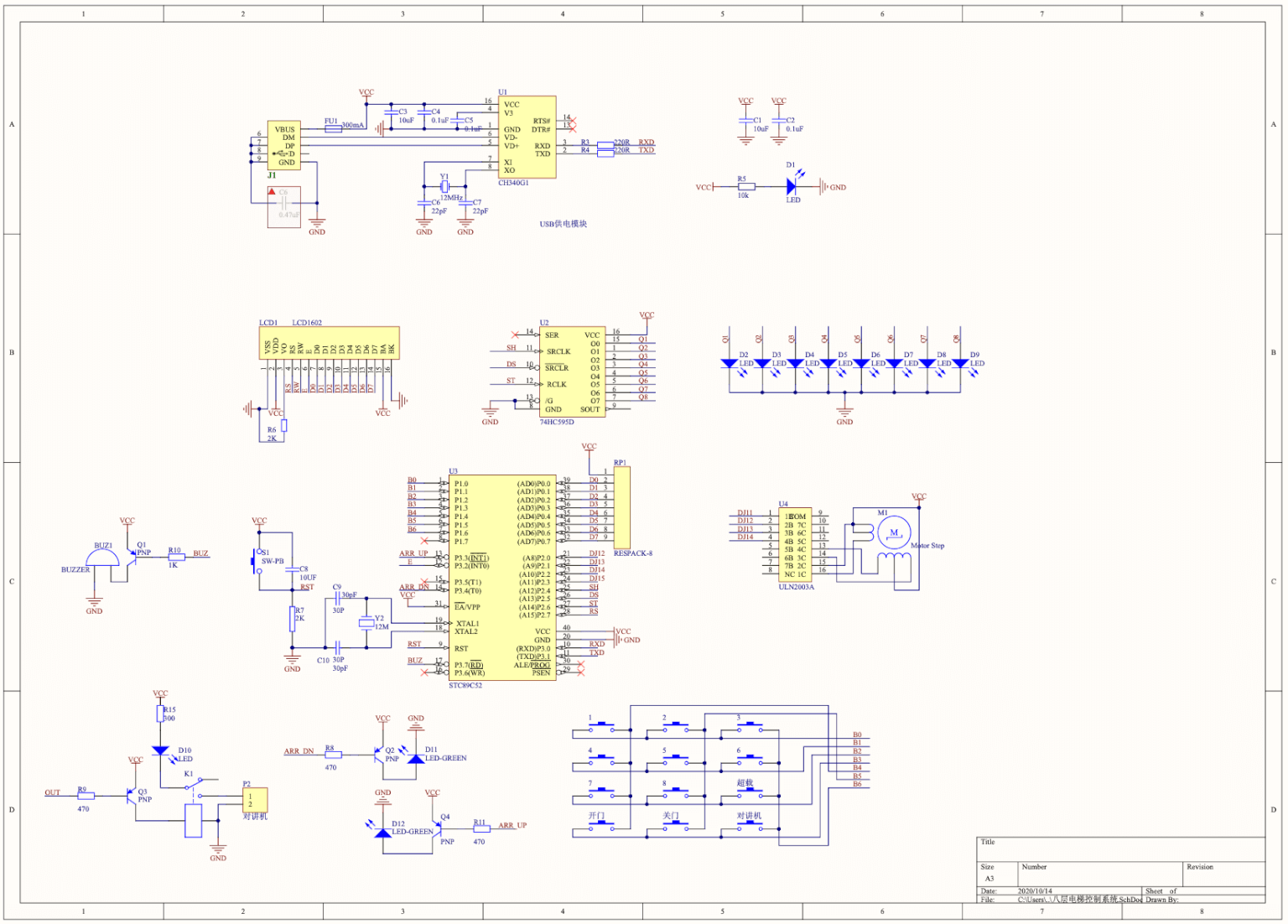This screenshot has width=1288, height=924.
Task: Click the STC89C52 microcontroller U3
Action: click(502, 578)
